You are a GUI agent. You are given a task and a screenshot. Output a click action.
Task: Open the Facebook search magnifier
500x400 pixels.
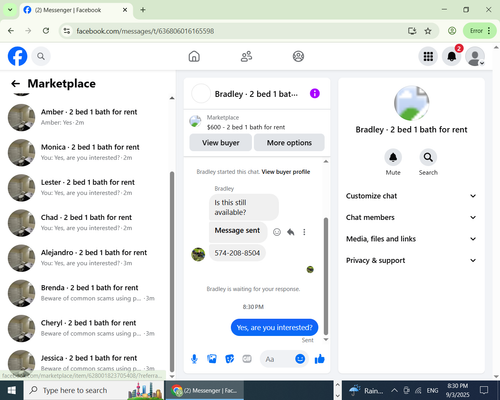[41, 56]
